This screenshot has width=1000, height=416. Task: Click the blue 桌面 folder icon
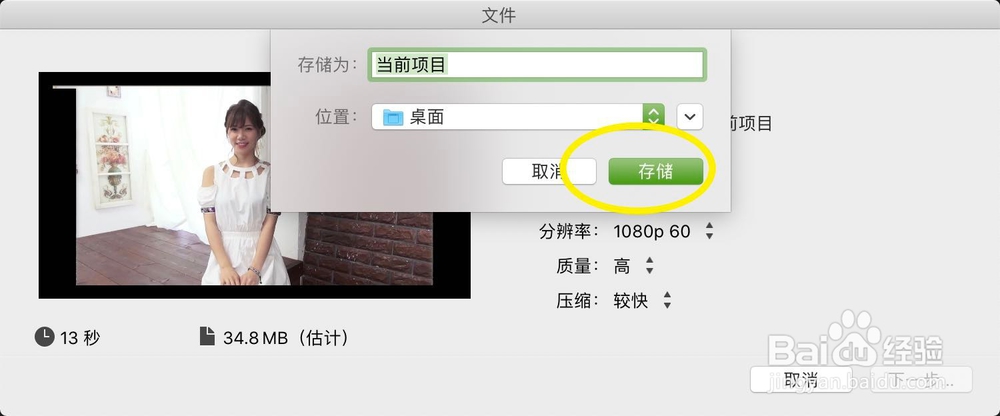[x=393, y=117]
